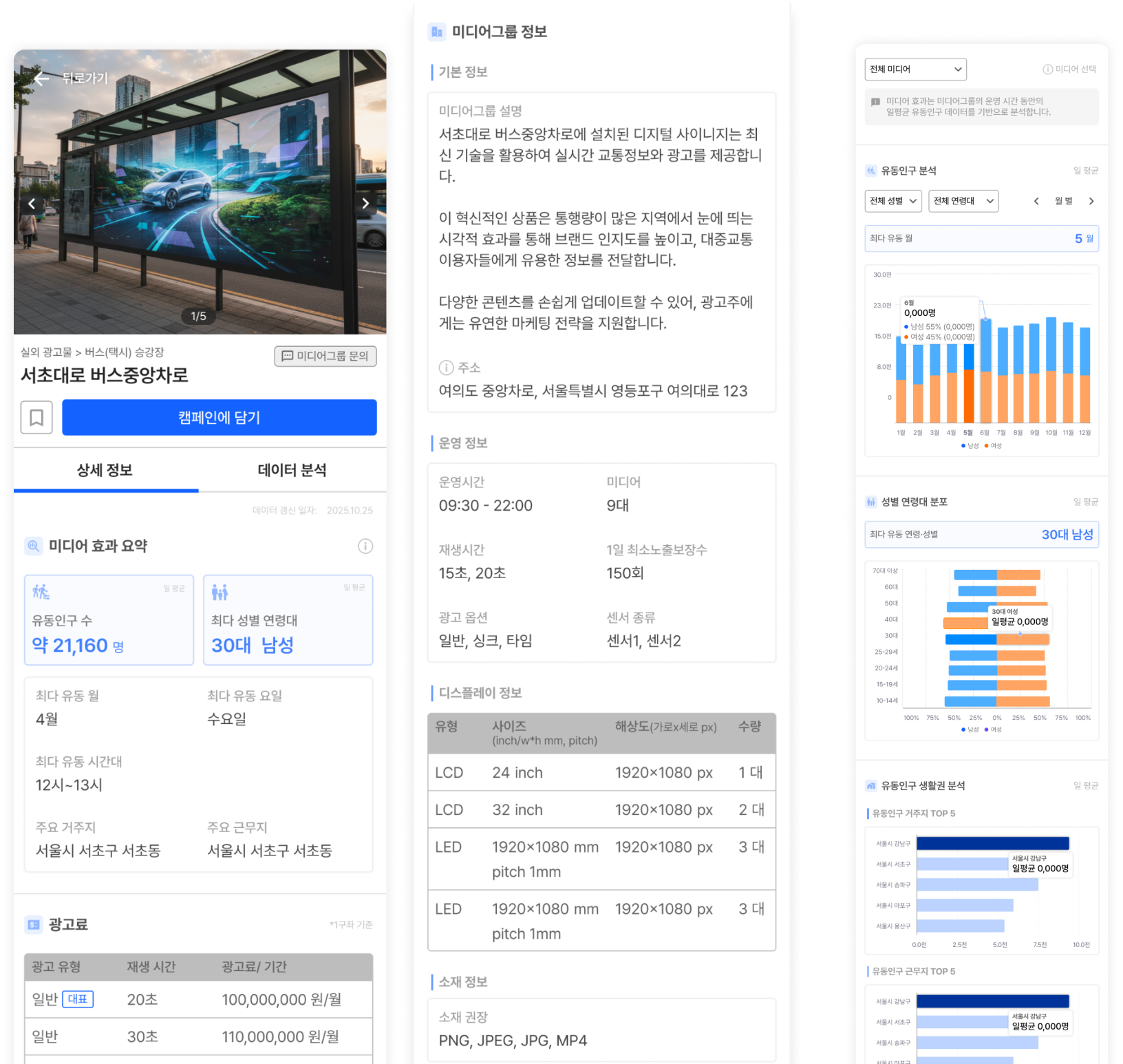Click the info icon next to 미디어 선택

coord(1047,70)
